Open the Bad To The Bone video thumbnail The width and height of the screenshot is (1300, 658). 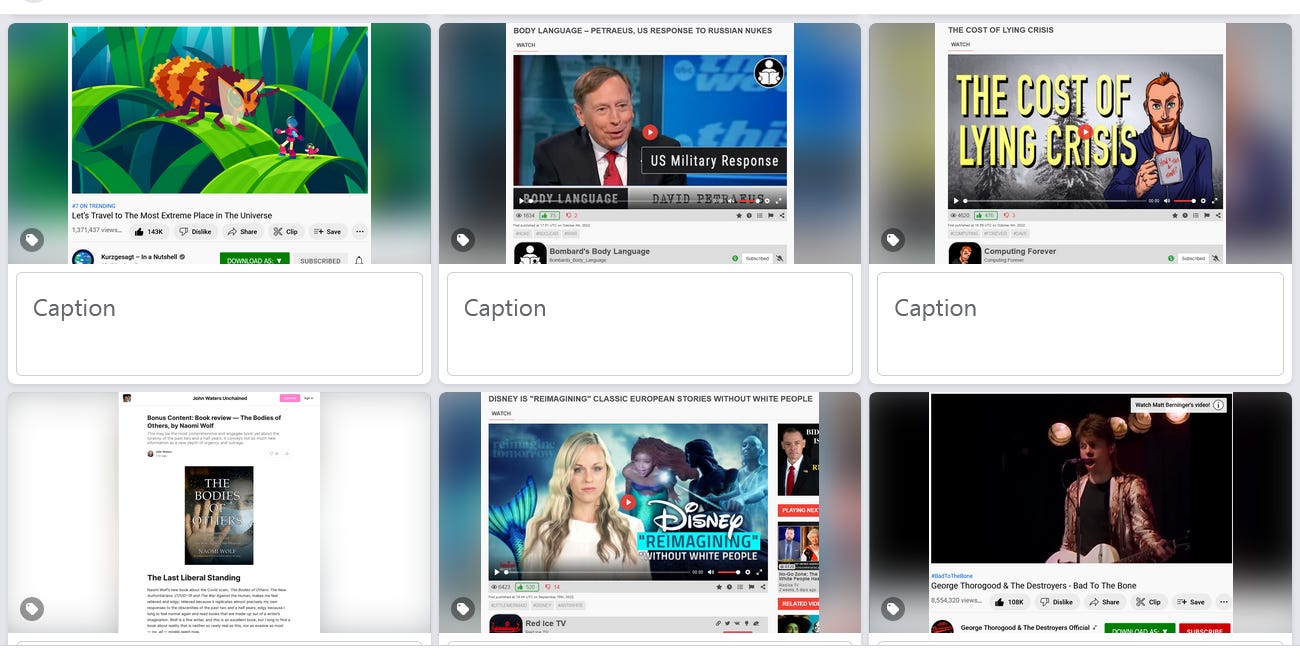point(1080,513)
